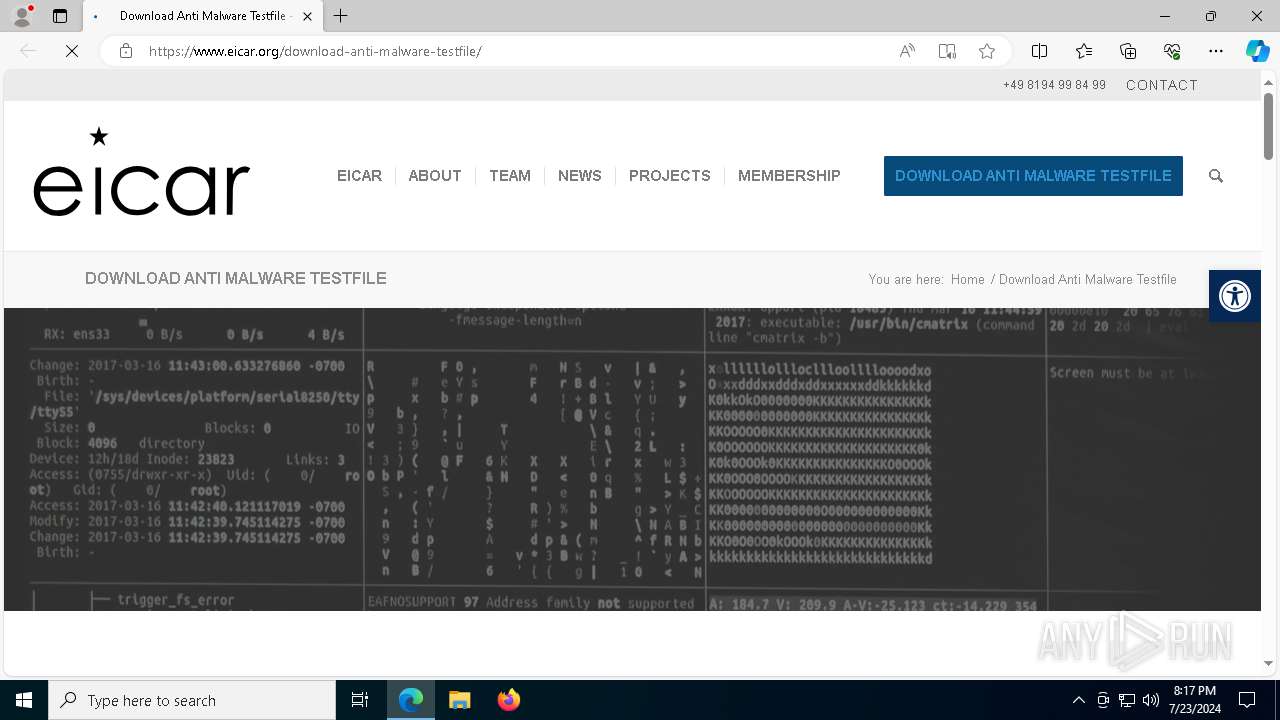Launch Firefox from taskbar
This screenshot has width=1280, height=720.
click(x=508, y=700)
